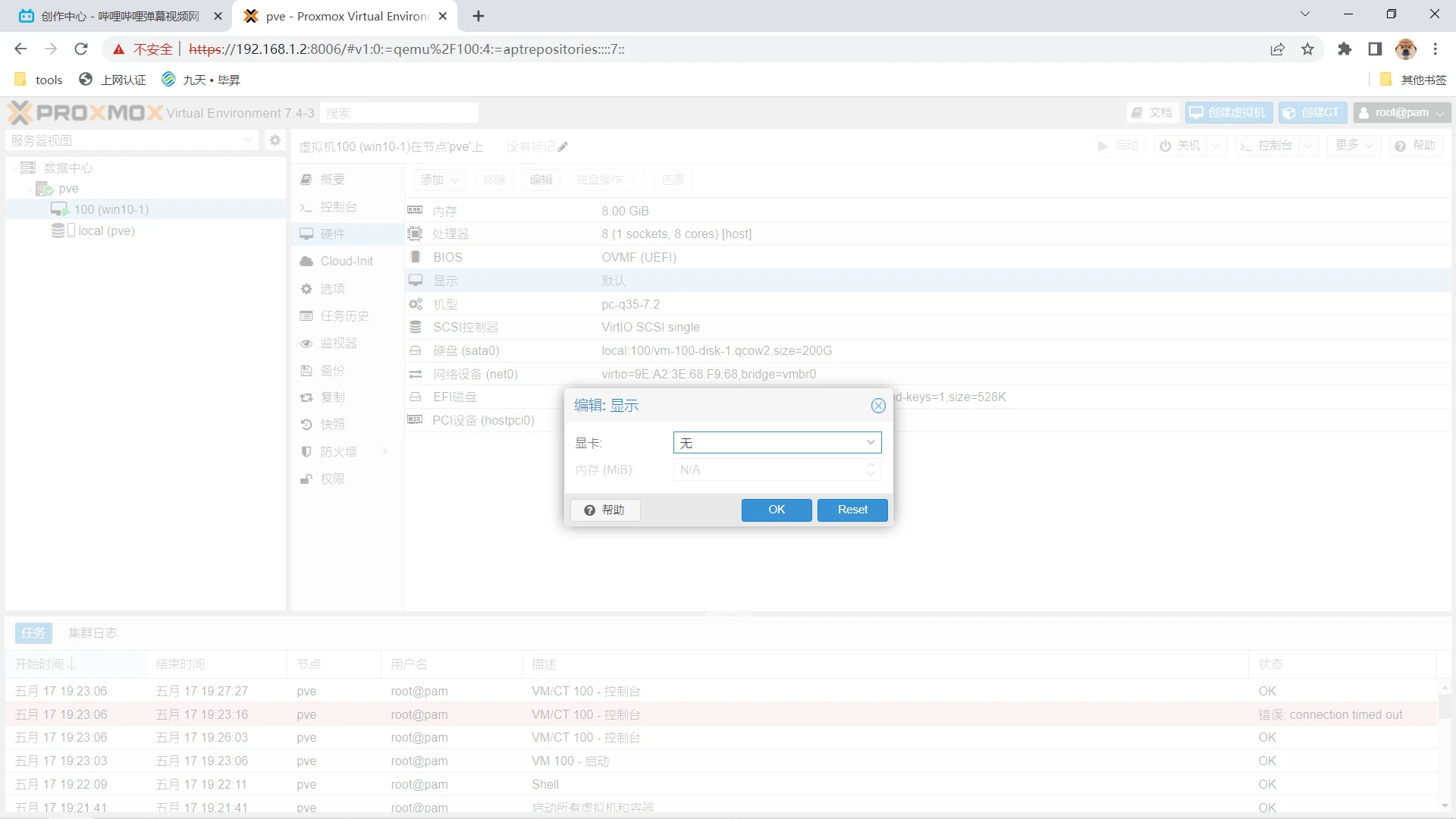The image size is (1456, 819).
Task: Click the 备份 backup floppy icon
Action: click(x=306, y=371)
